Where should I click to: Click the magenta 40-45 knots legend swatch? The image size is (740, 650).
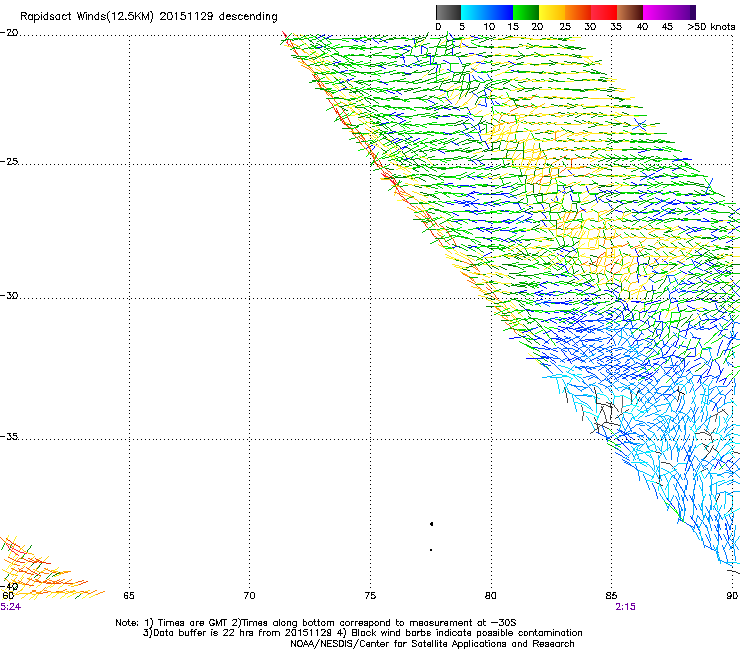656,12
